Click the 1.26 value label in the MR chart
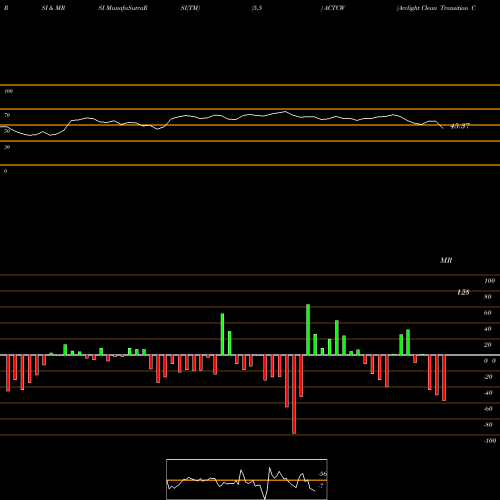Viewport: 500px width, 500px height. pos(463,292)
